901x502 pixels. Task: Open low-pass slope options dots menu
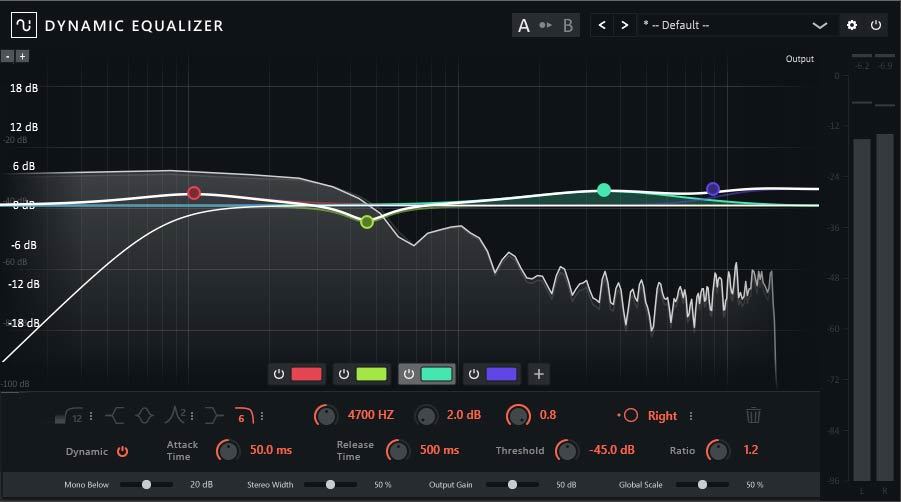click(x=261, y=415)
